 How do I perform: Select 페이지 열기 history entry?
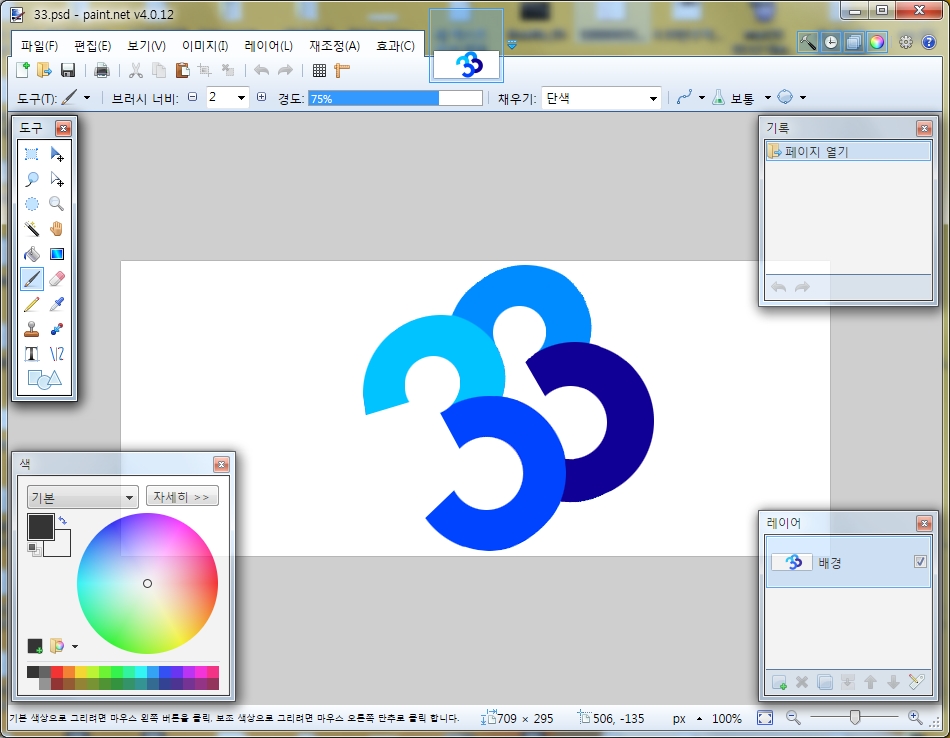[848, 152]
